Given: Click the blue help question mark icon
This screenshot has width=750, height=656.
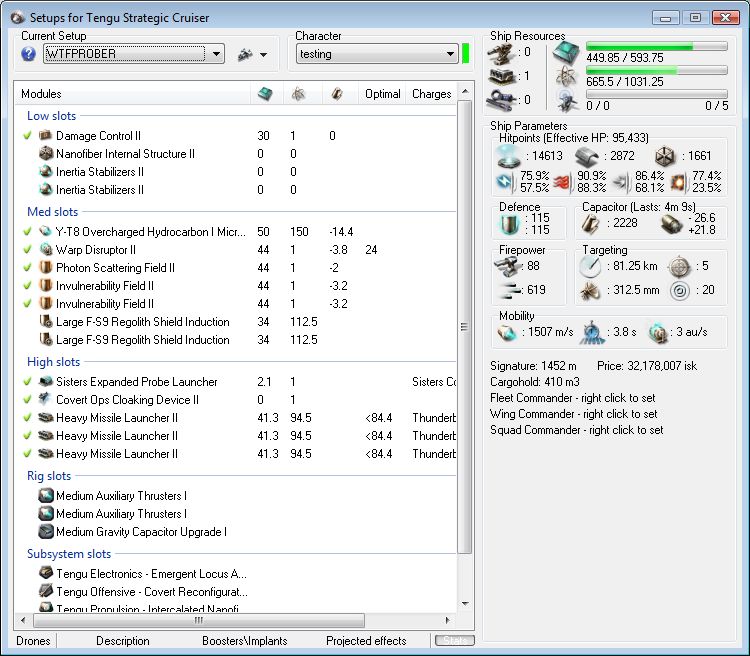Looking at the screenshot, I should coord(28,54).
